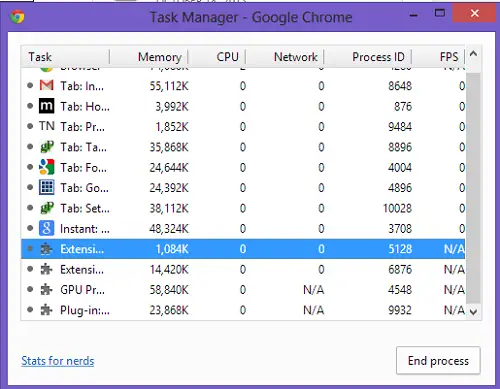Screen dimensions: 500x389
Task: Click process ID 4548
Action: [x=400, y=290]
